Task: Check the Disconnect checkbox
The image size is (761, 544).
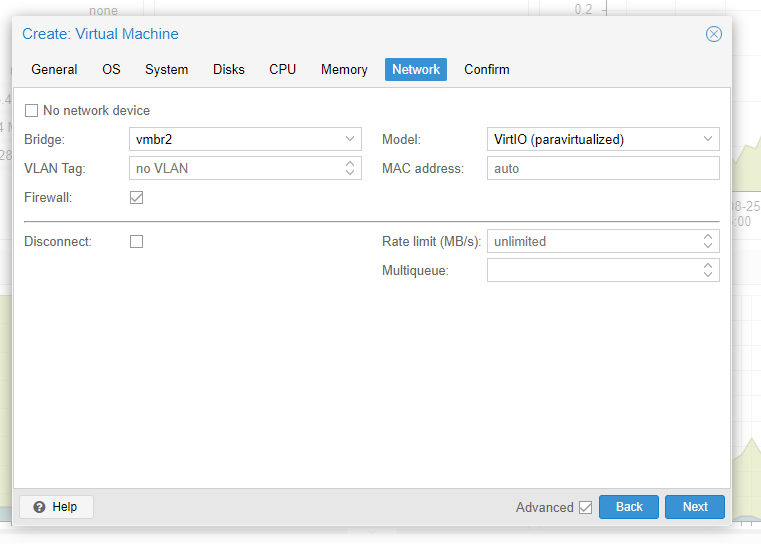Action: [137, 241]
